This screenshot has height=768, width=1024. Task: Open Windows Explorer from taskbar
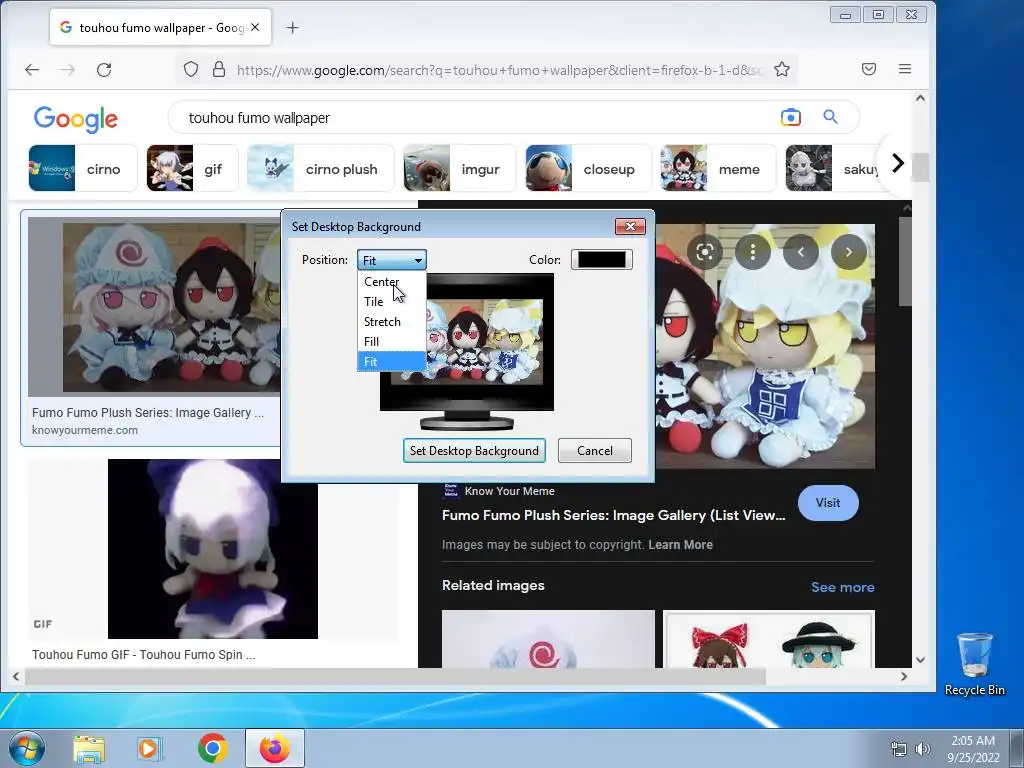coord(89,748)
